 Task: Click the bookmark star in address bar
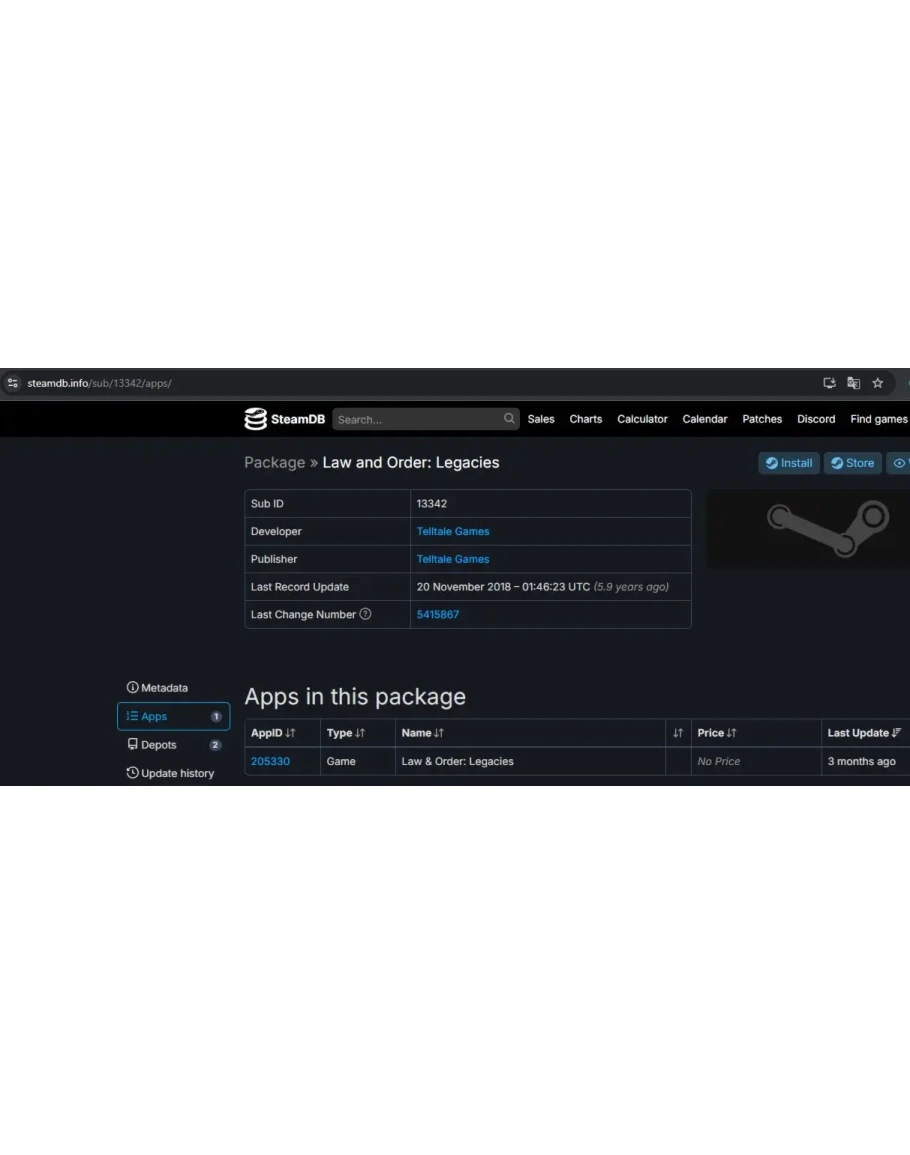click(878, 383)
